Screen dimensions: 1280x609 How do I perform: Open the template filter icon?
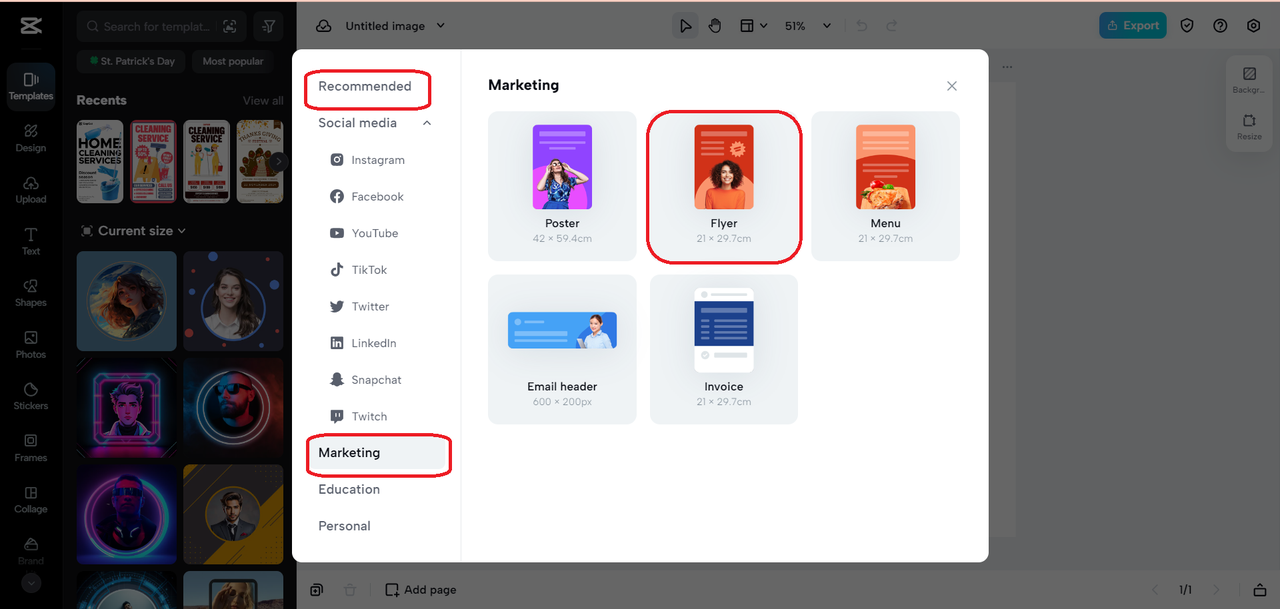(x=267, y=27)
